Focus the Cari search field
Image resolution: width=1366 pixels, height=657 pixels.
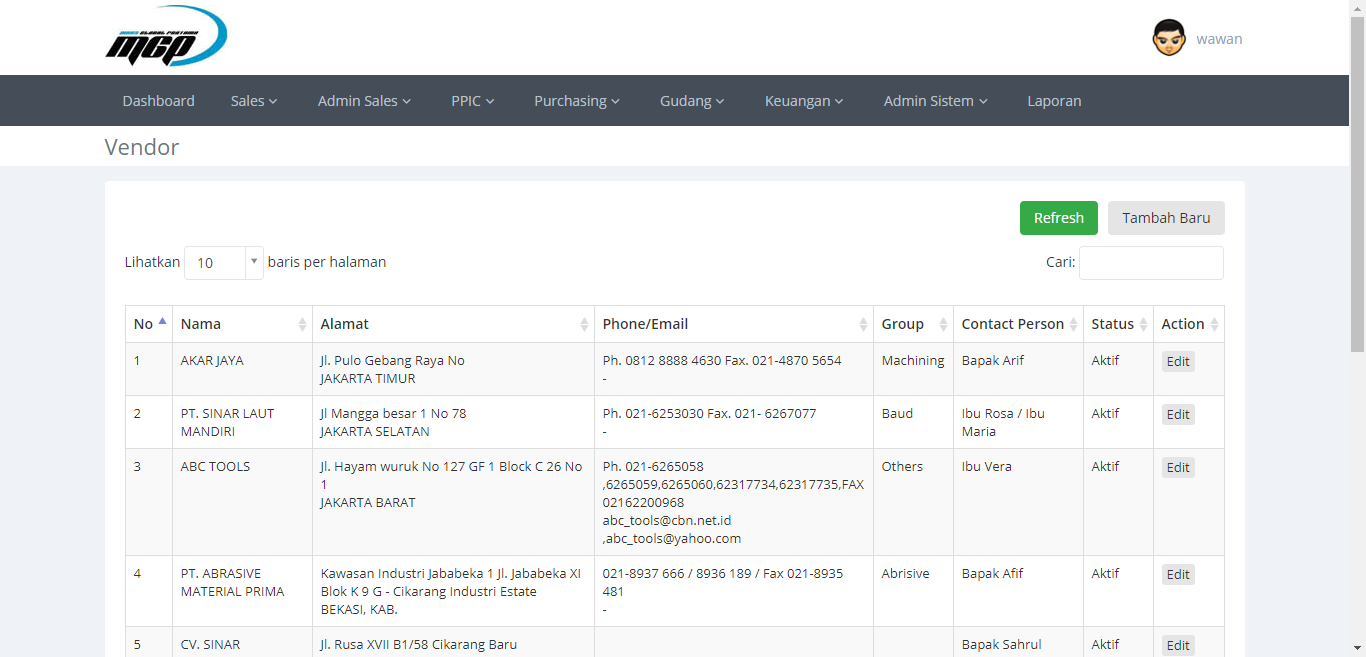coord(1151,263)
